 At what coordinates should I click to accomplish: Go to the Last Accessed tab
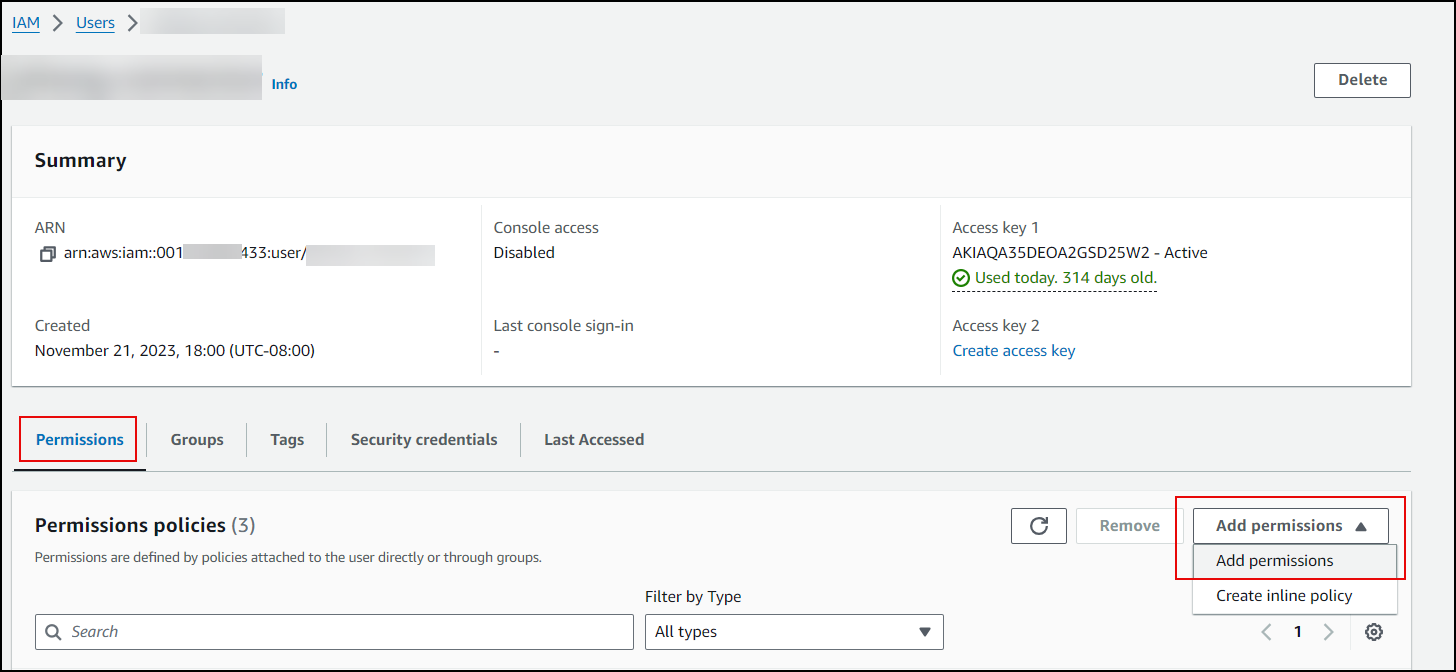click(594, 440)
